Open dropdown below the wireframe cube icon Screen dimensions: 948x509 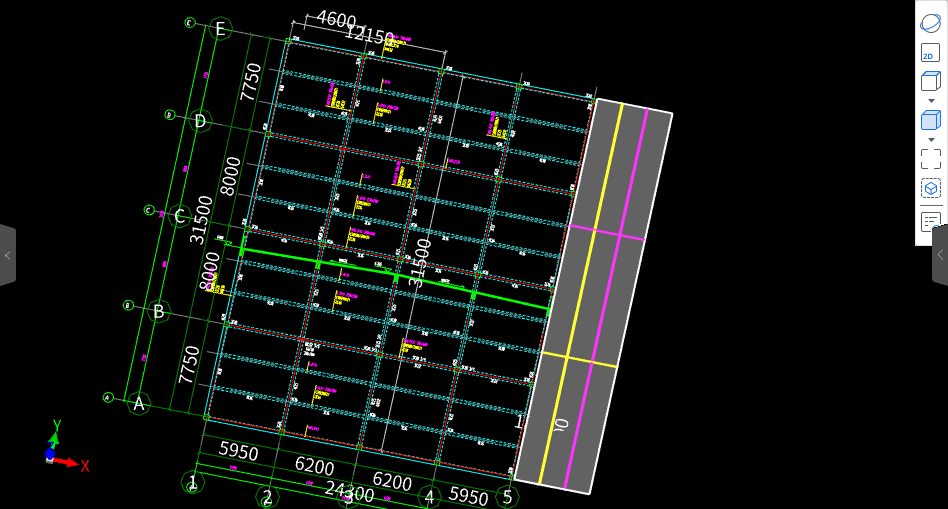[x=931, y=101]
